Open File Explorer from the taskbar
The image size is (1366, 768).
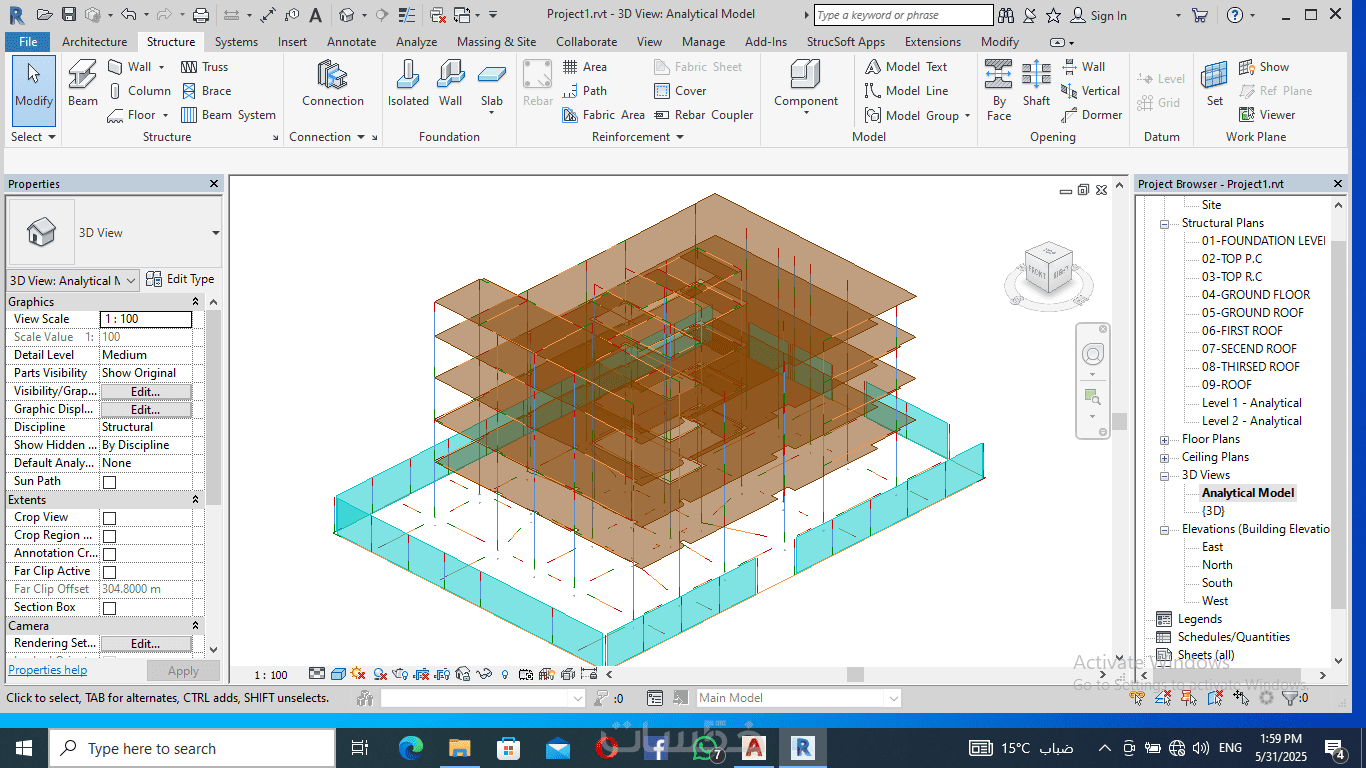460,748
